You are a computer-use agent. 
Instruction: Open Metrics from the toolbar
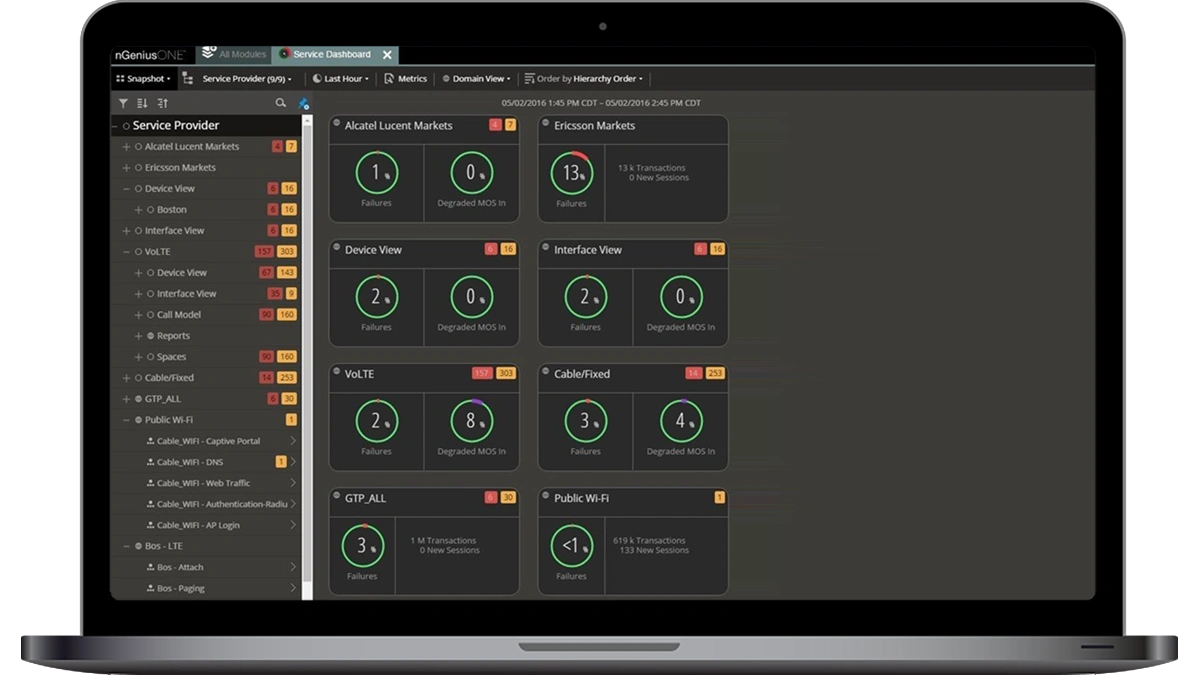405,78
